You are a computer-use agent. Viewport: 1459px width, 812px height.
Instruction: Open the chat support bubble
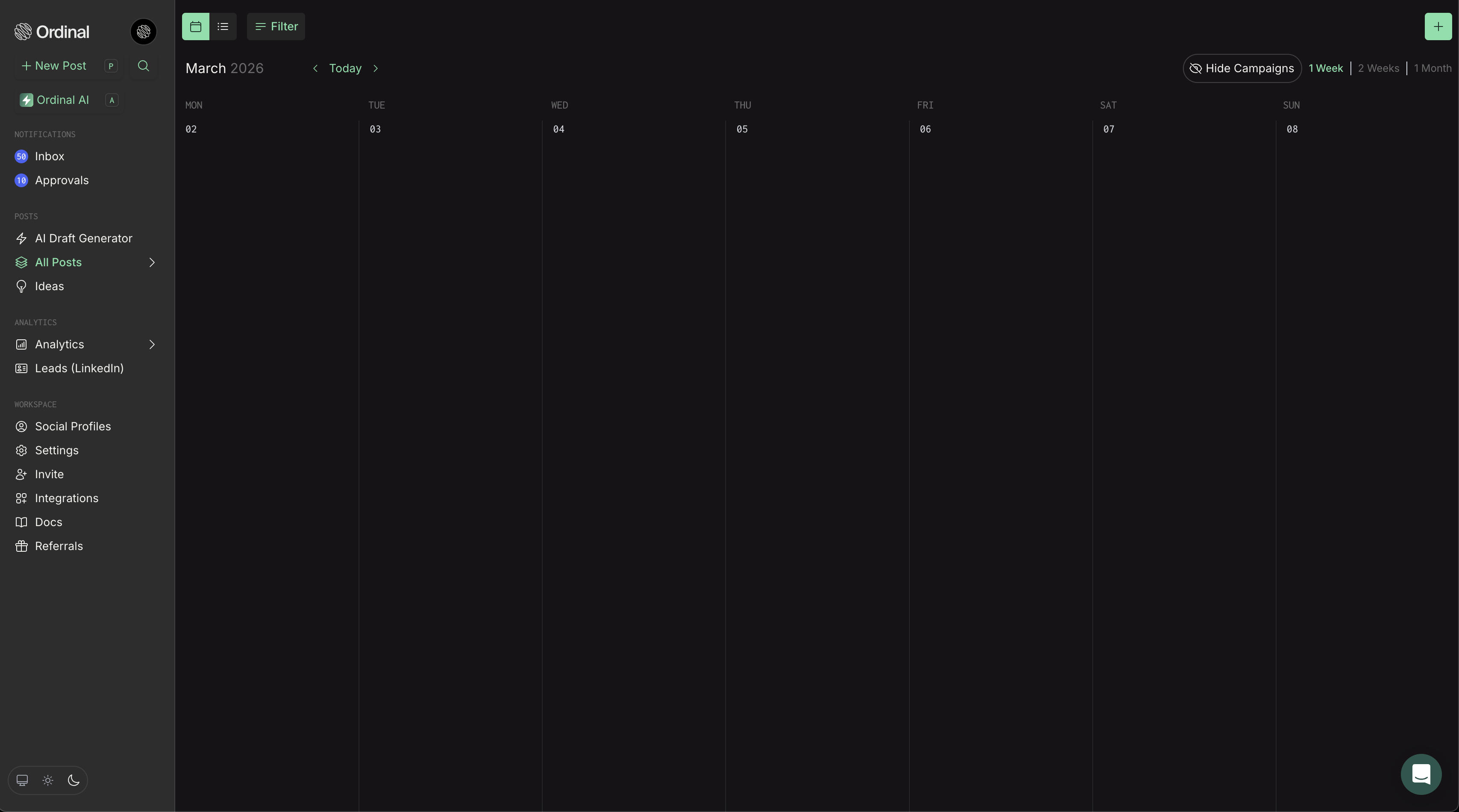click(1421, 774)
